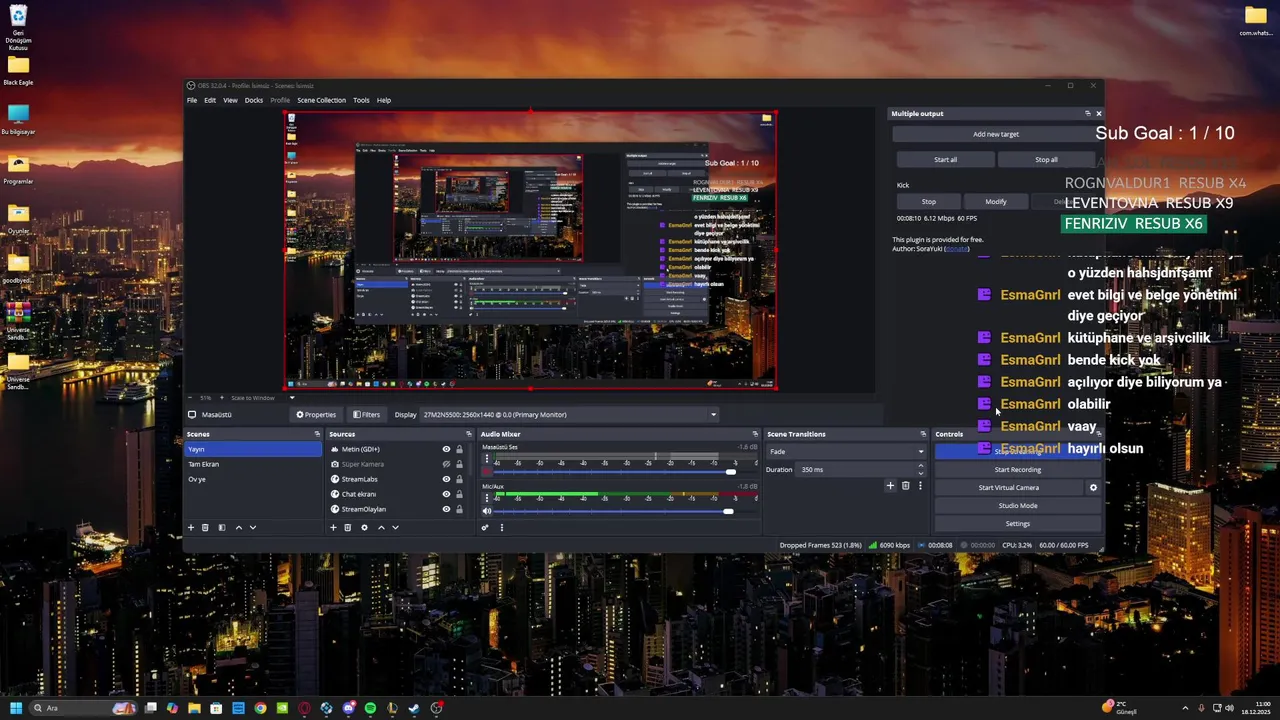Viewport: 1280px width, 720px height.
Task: Open preview scale dropdown arrow
Action: click(x=292, y=398)
